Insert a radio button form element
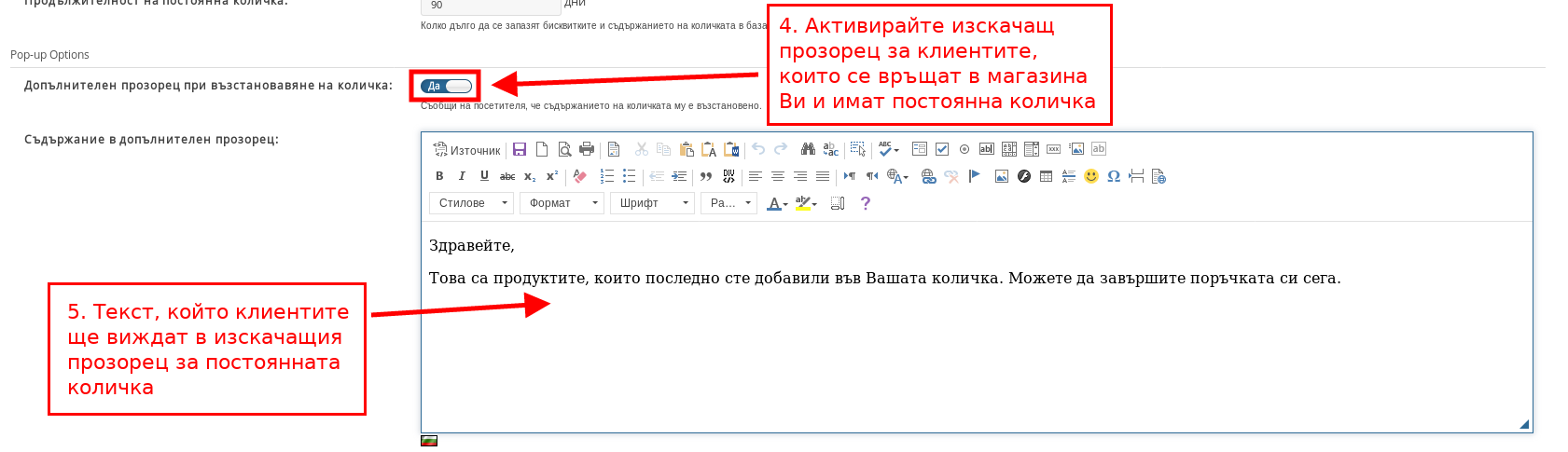 tap(964, 149)
